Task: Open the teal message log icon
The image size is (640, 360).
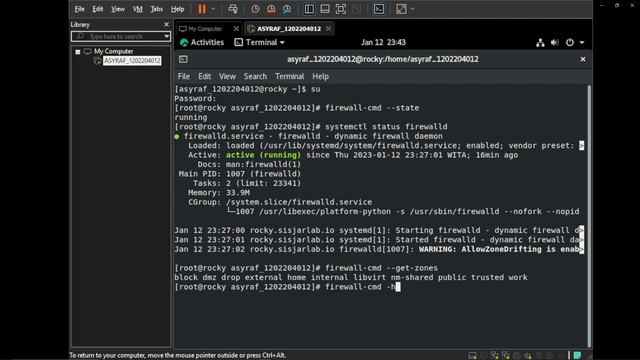Action: point(577,356)
